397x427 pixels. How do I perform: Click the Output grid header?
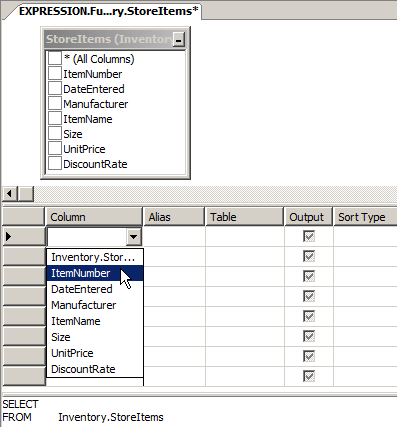[308, 217]
